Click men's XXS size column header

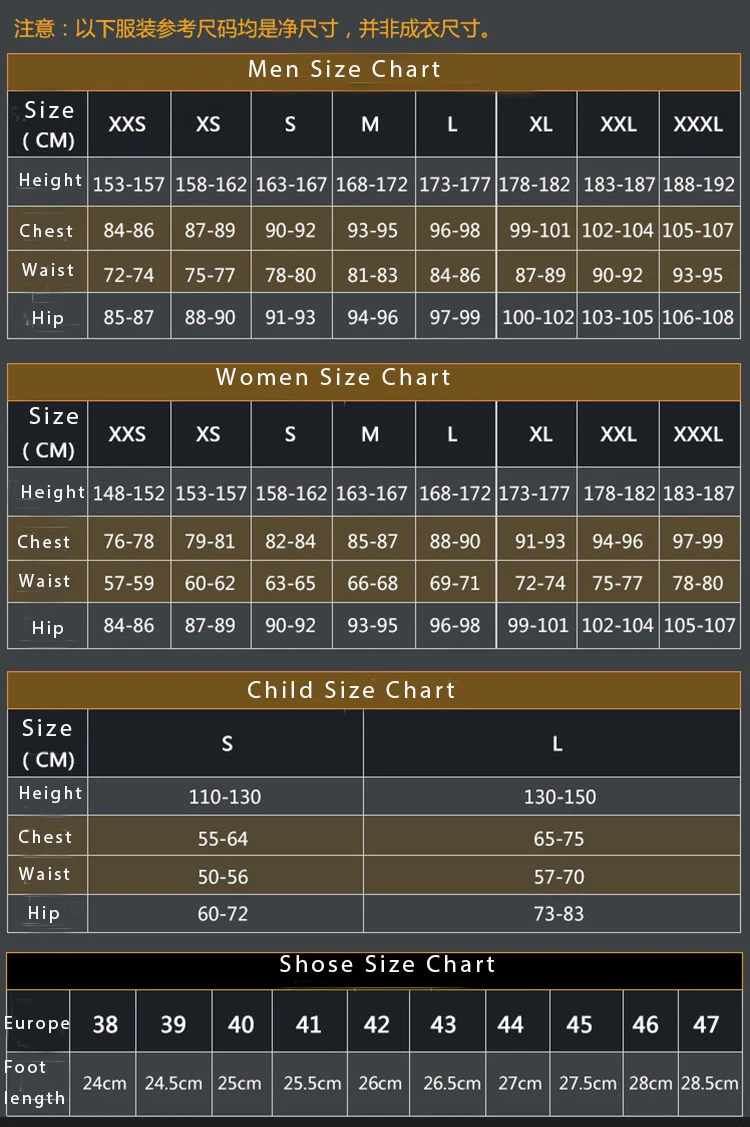pos(129,124)
